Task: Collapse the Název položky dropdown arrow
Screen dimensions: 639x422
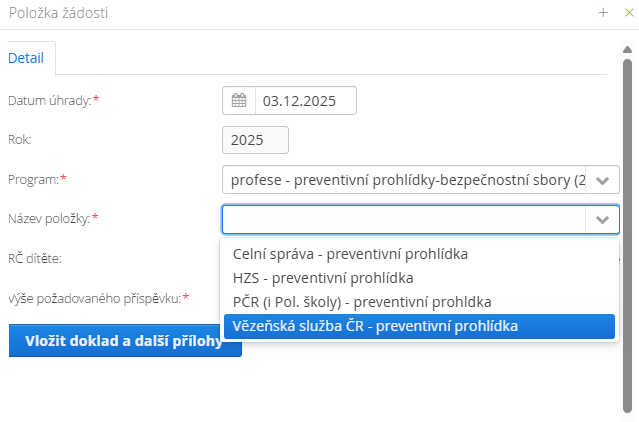Action: [602, 219]
